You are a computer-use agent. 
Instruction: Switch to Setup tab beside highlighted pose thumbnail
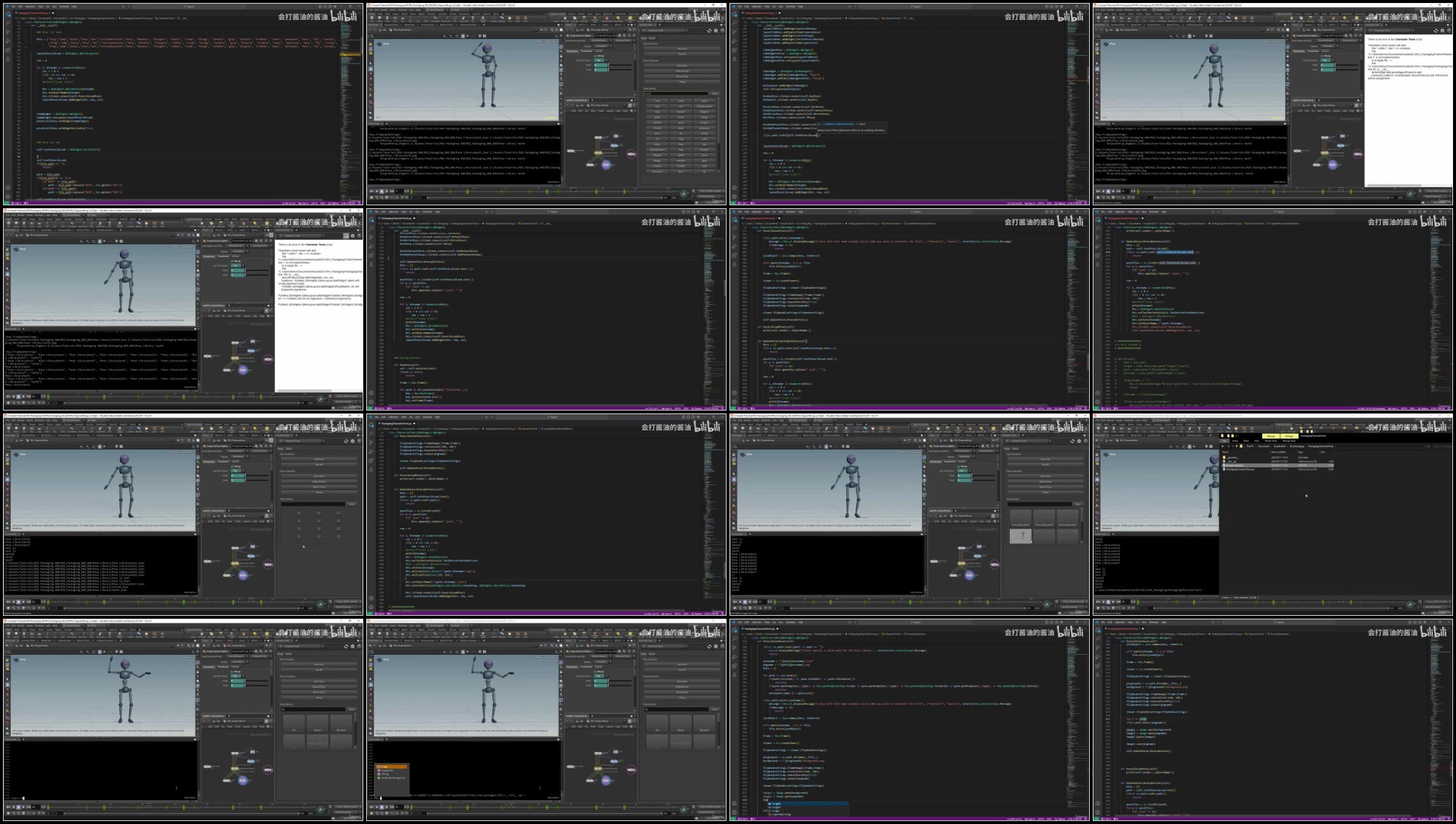[1015, 449]
